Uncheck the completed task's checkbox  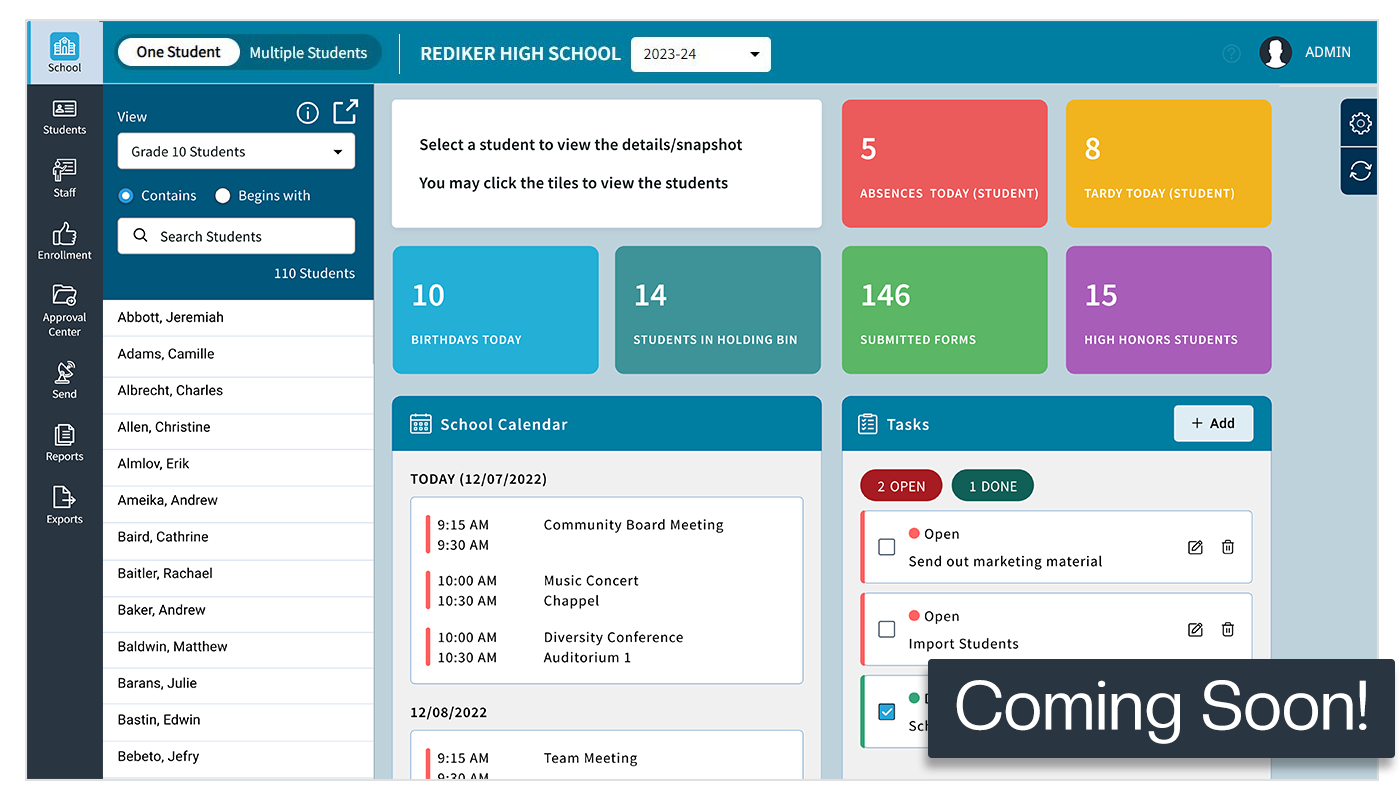[x=885, y=711]
